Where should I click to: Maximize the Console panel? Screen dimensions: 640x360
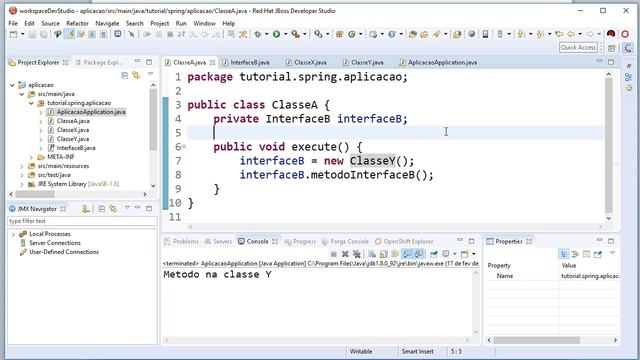(471, 241)
